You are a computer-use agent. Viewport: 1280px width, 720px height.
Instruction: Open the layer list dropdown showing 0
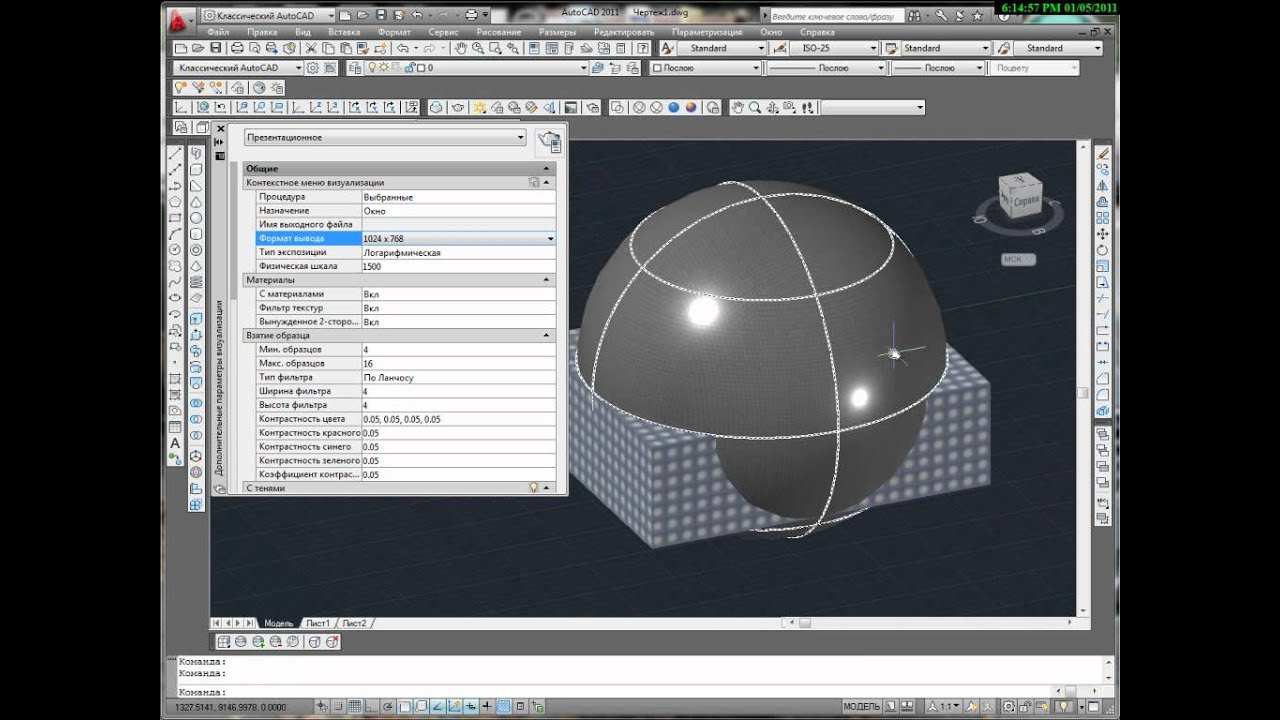click(x=467, y=68)
